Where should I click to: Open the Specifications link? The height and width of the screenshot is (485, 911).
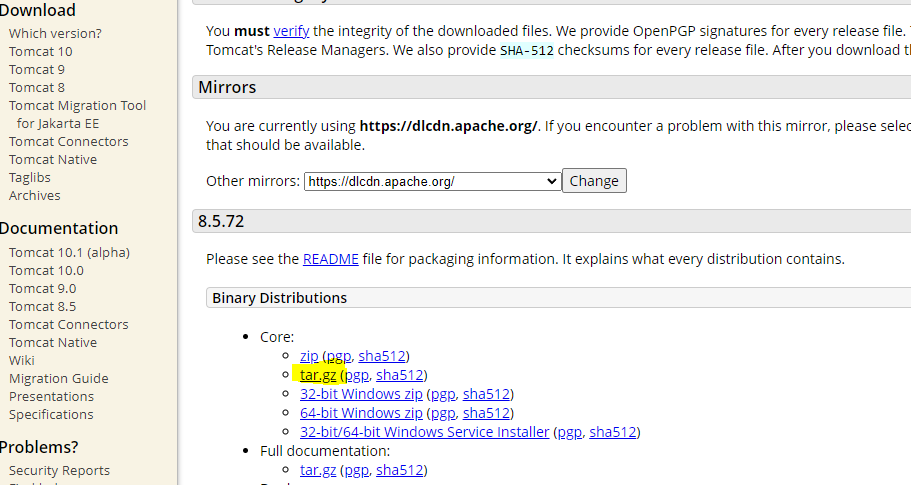point(51,415)
